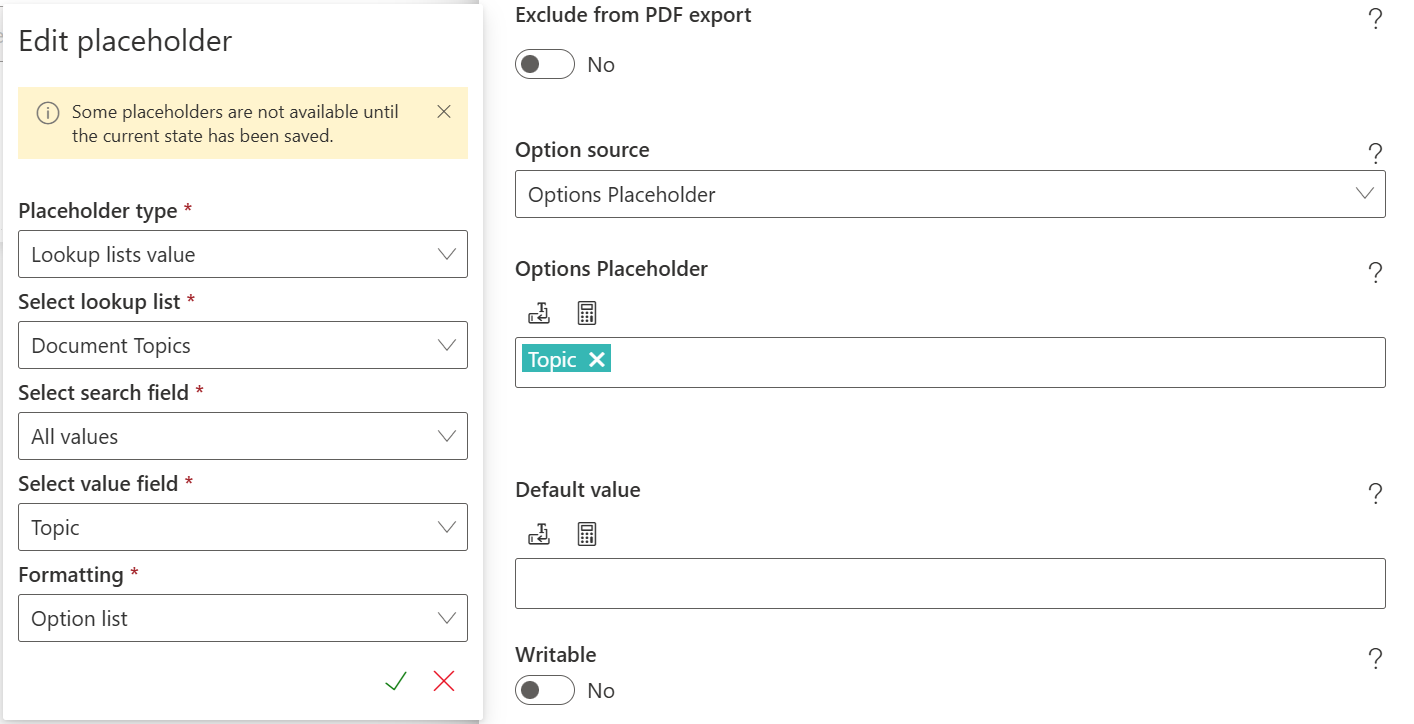
Task: Open the Placeholder type dropdown
Action: pos(242,255)
